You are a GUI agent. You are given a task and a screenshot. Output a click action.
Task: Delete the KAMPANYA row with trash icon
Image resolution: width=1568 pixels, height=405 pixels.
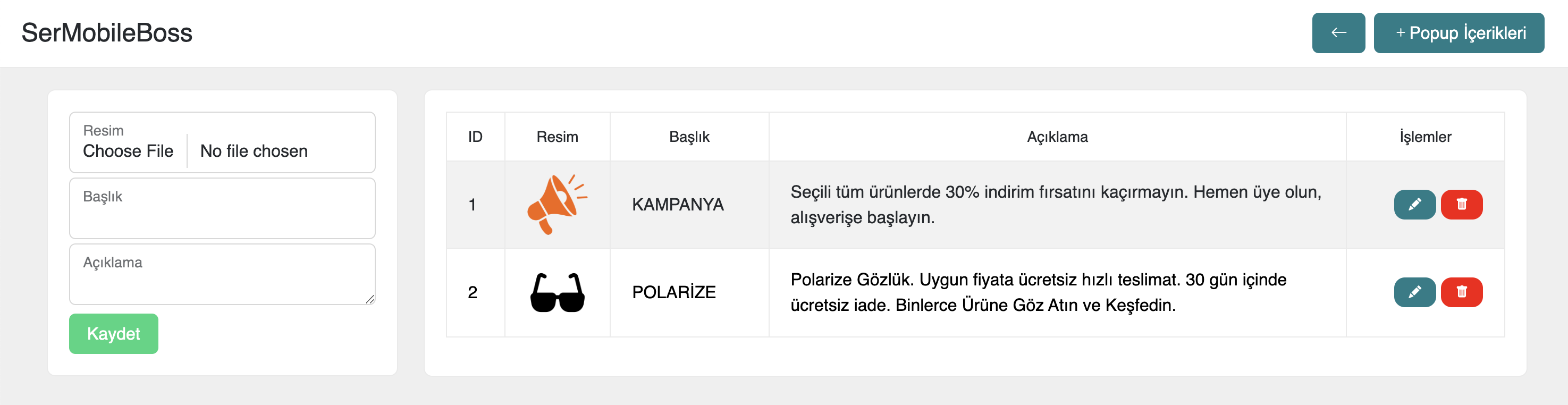(1461, 205)
